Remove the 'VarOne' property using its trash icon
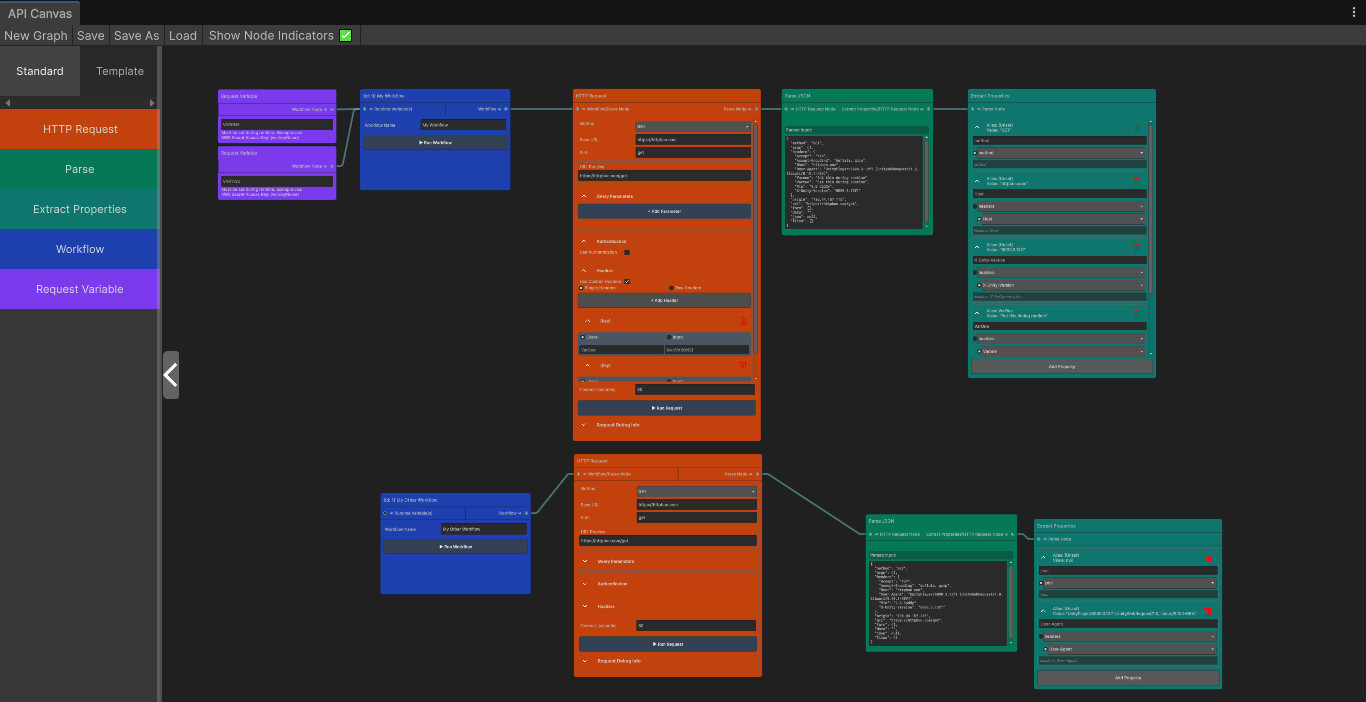Viewport: 1366px width, 702px height. pos(1137,313)
